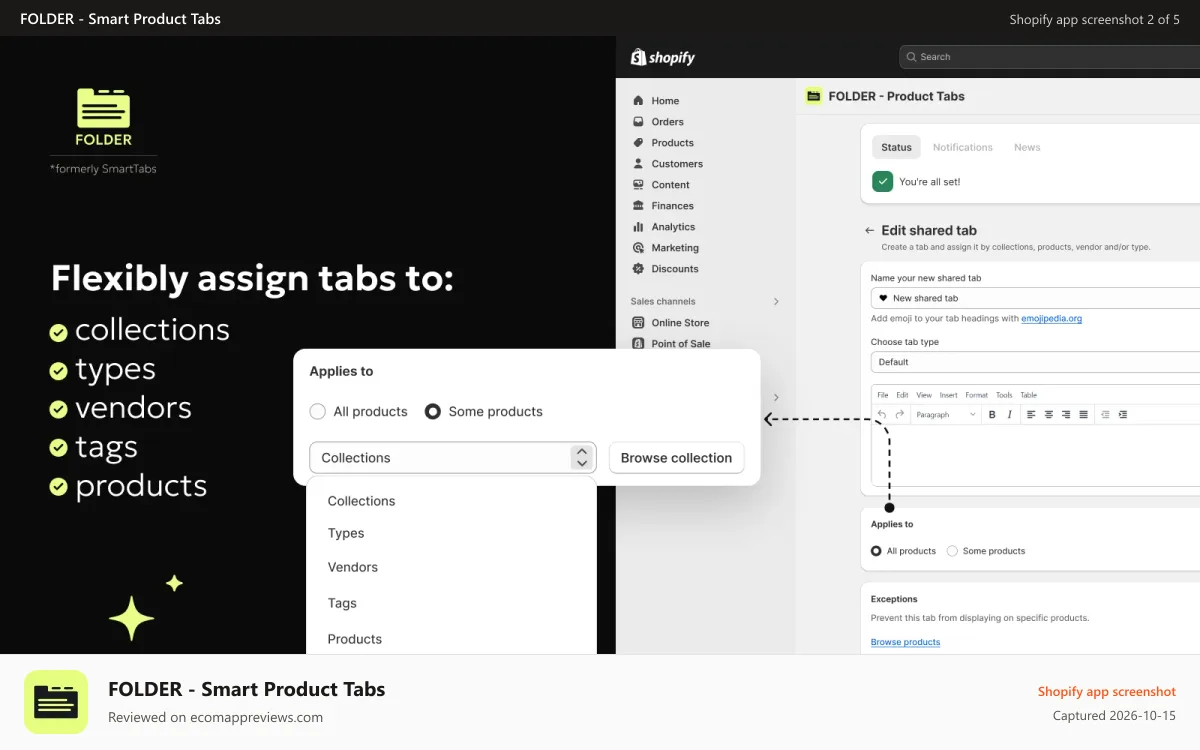The width and height of the screenshot is (1200, 750).
Task: Click the FOLDER app icon beside the title
Action: coord(814,96)
